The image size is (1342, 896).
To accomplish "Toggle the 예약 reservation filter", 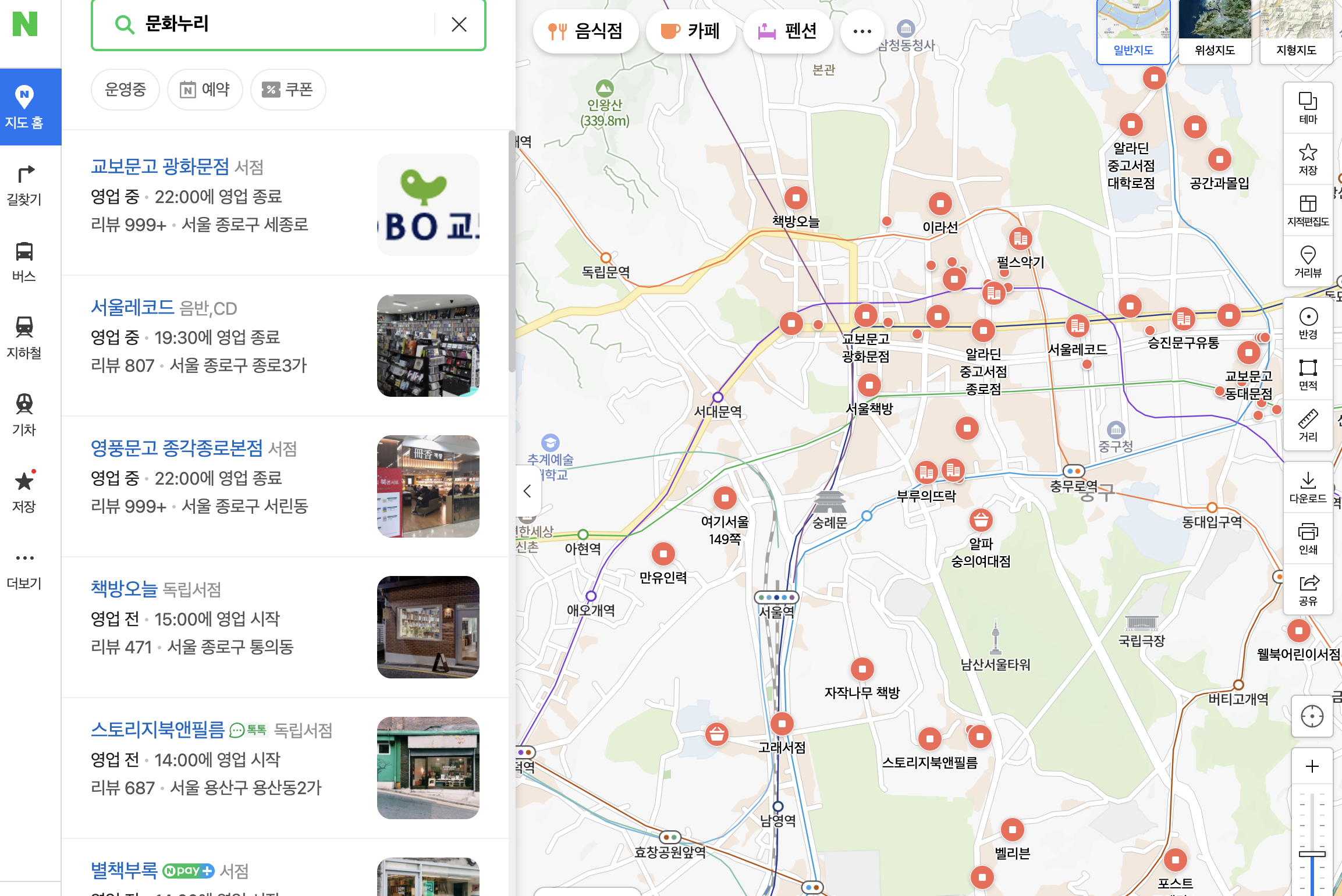I will tap(205, 90).
